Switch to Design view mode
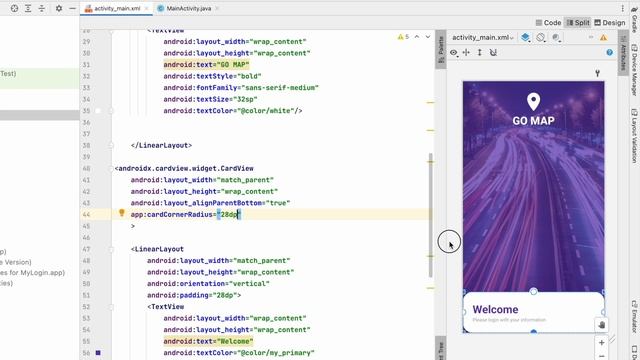640x360 pixels. (x=609, y=23)
